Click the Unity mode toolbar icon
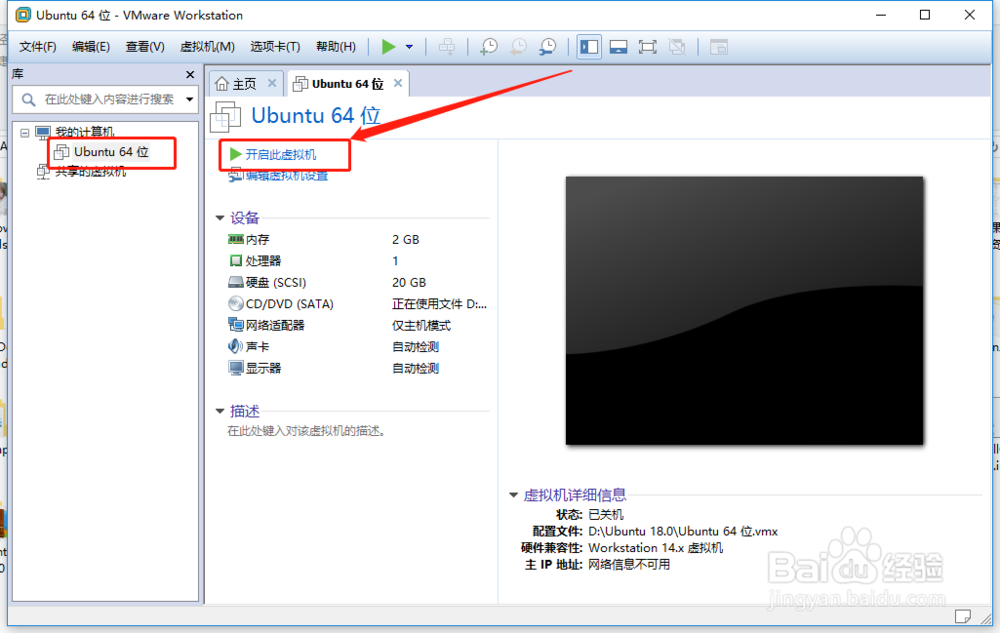 coord(677,47)
